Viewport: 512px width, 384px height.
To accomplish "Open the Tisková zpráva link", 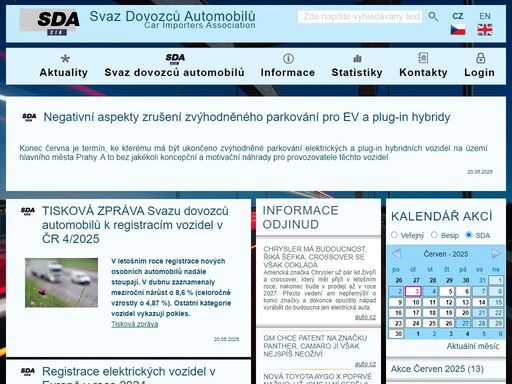I will click(x=135, y=324).
